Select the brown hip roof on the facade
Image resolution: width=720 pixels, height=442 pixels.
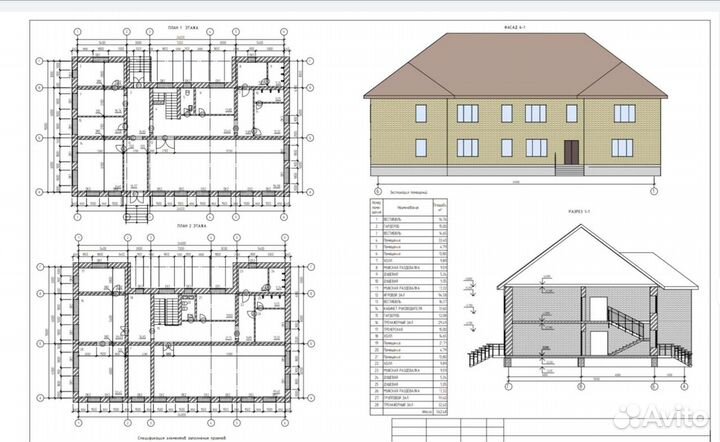coord(516,65)
